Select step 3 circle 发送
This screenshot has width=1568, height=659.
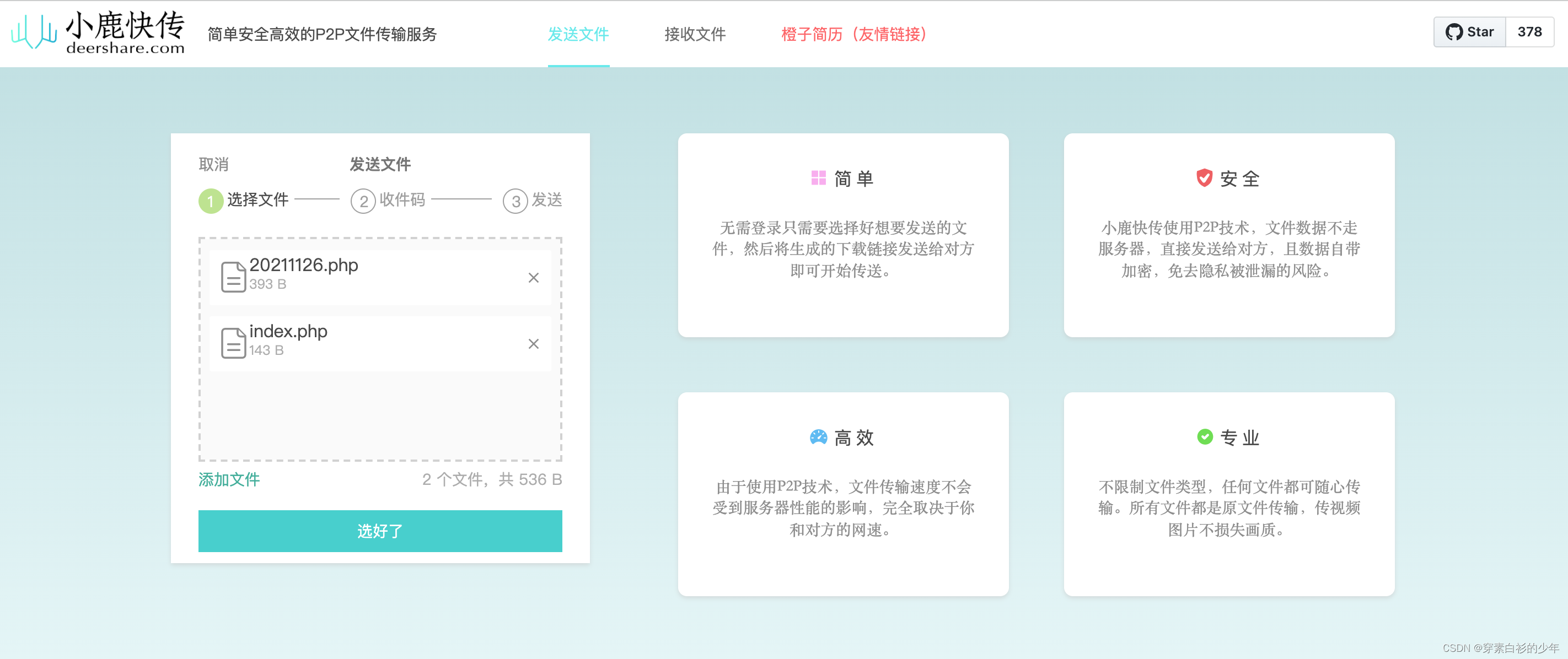coord(515,201)
